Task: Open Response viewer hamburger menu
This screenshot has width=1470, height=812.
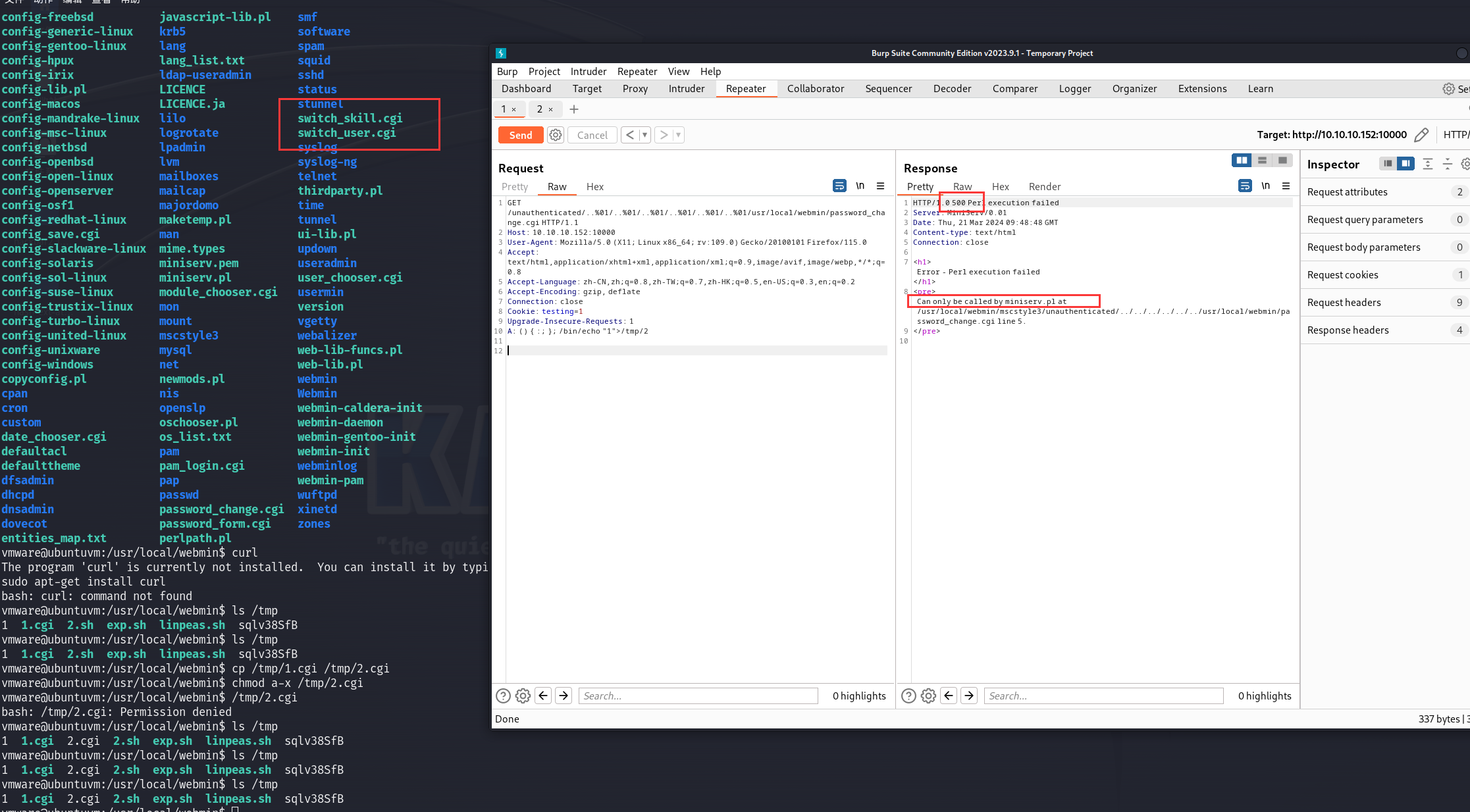Action: (1286, 186)
